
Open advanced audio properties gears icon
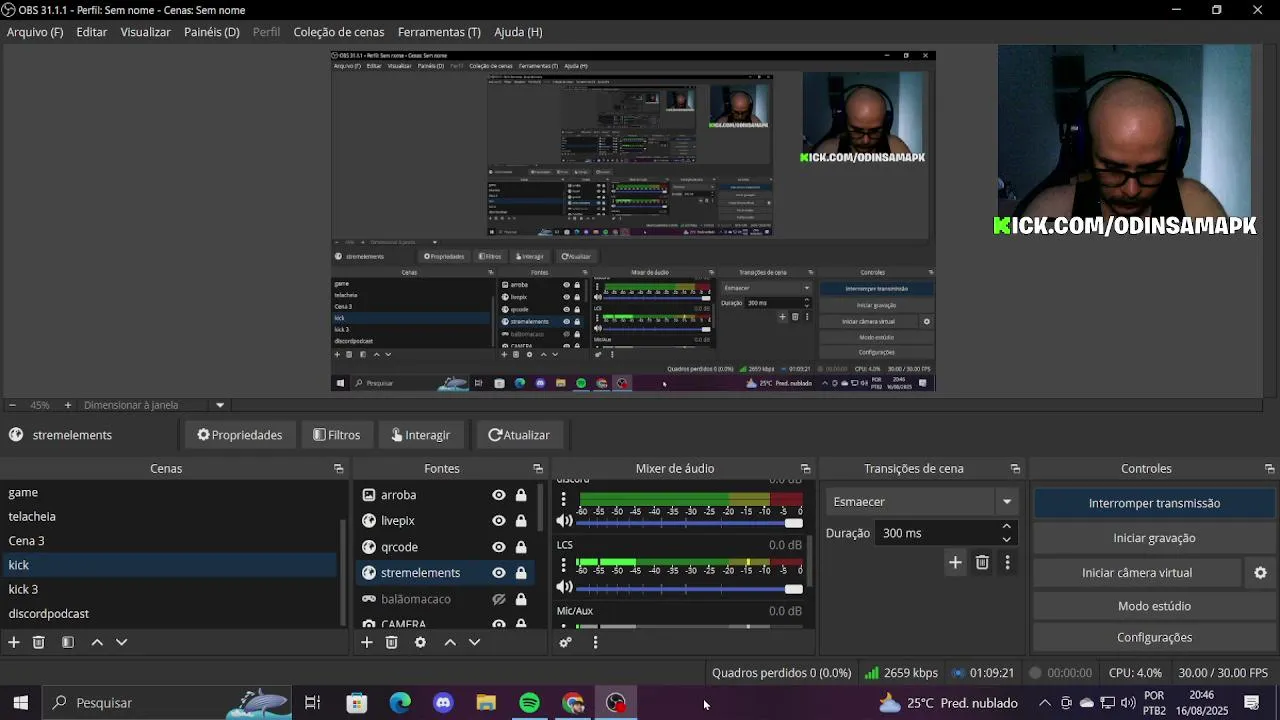[x=565, y=642]
